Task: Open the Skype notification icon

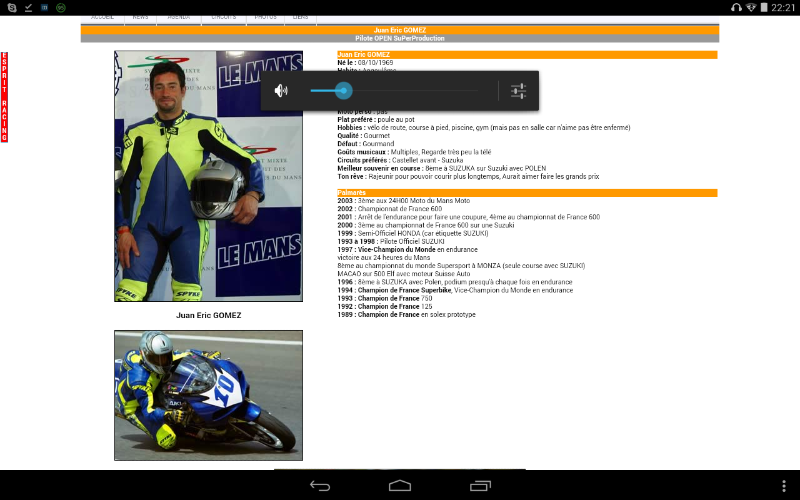Action: click(12, 8)
